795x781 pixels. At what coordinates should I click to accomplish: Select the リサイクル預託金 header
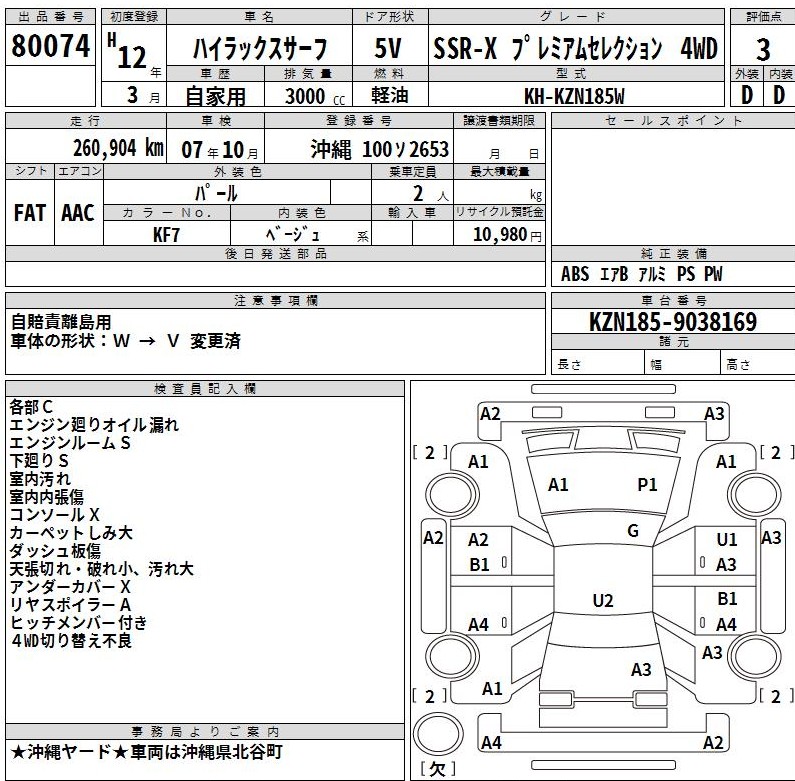pyautogui.click(x=499, y=212)
